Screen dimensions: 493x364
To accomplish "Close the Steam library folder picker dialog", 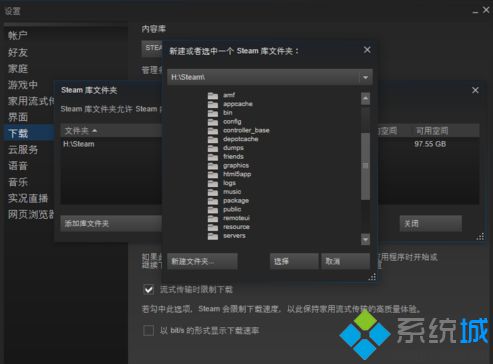I will click(367, 50).
